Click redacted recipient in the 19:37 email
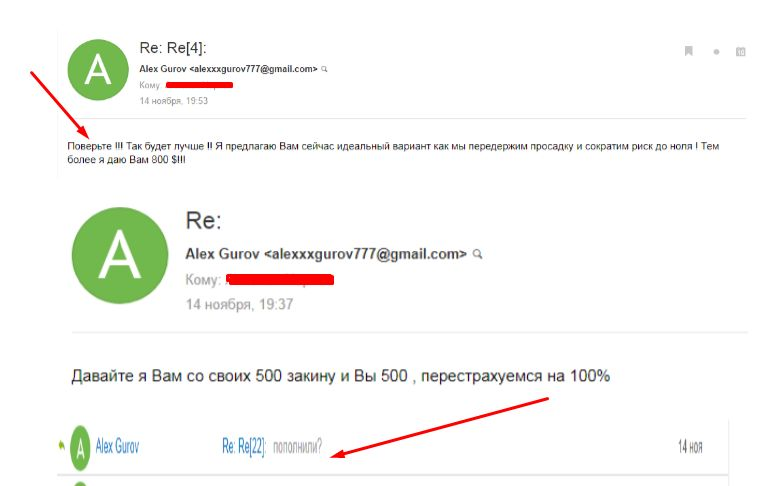764x486 pixels. [280, 280]
